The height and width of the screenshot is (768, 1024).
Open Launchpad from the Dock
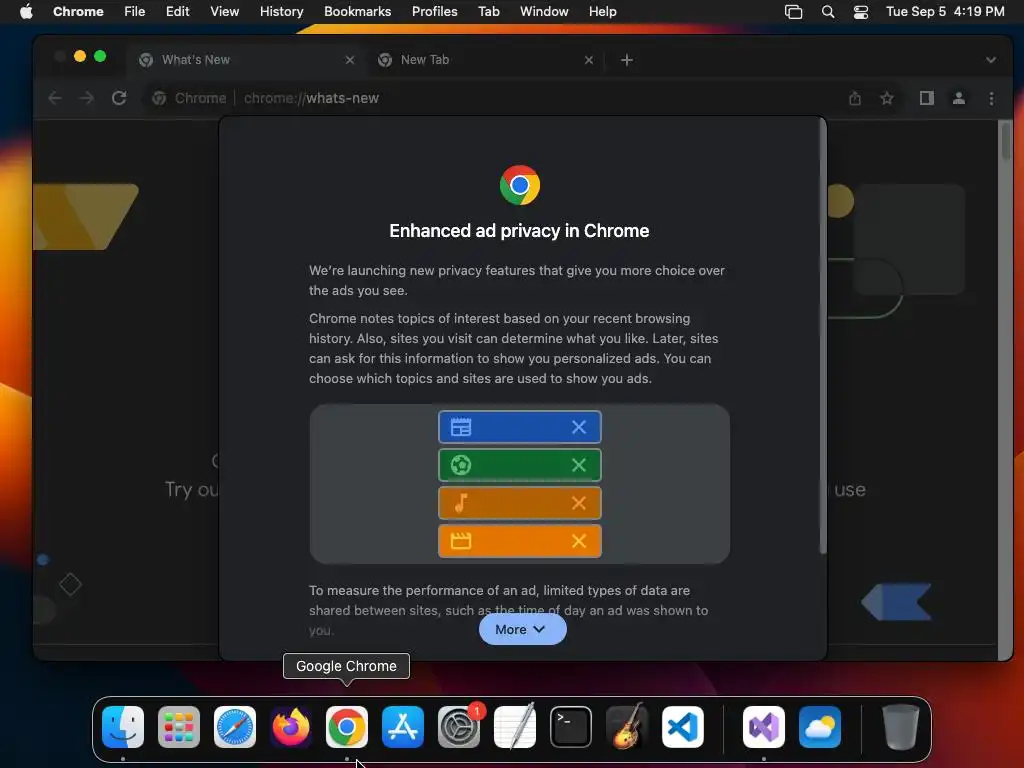[x=179, y=727]
